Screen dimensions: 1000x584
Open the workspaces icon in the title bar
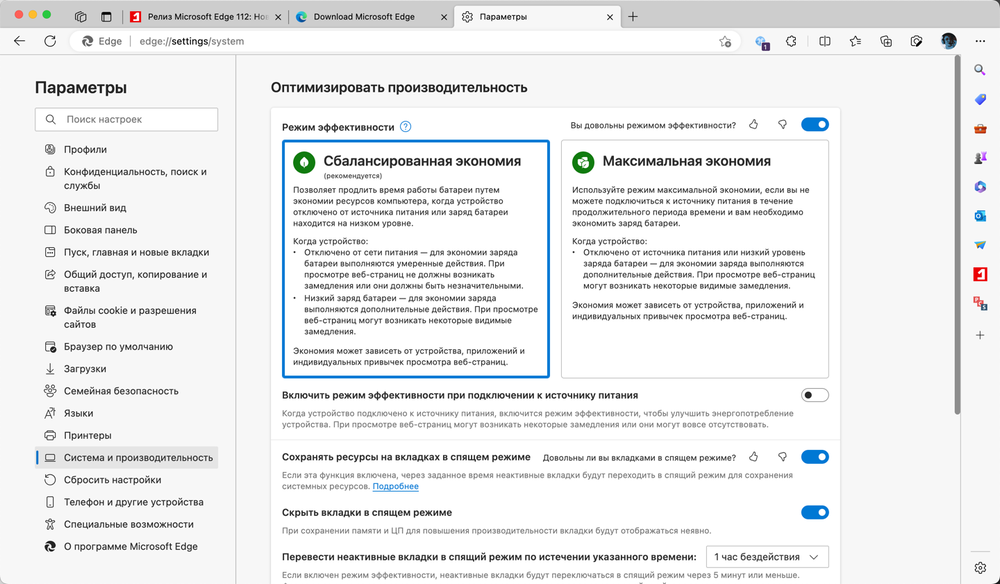(80, 17)
